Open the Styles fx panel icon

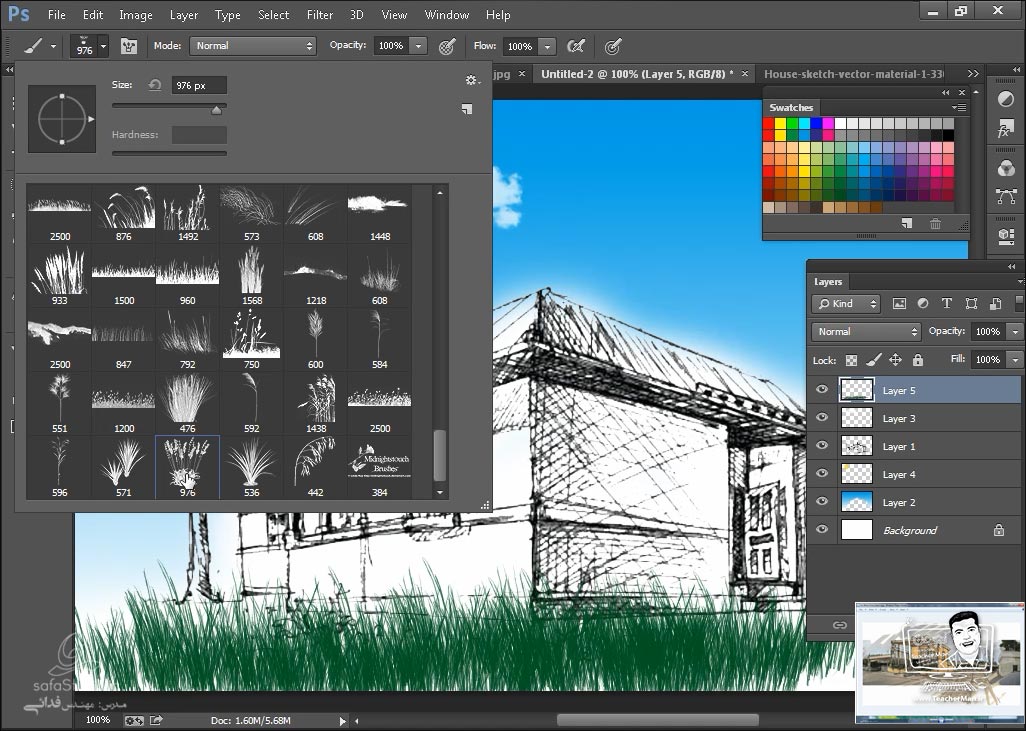[1006, 129]
